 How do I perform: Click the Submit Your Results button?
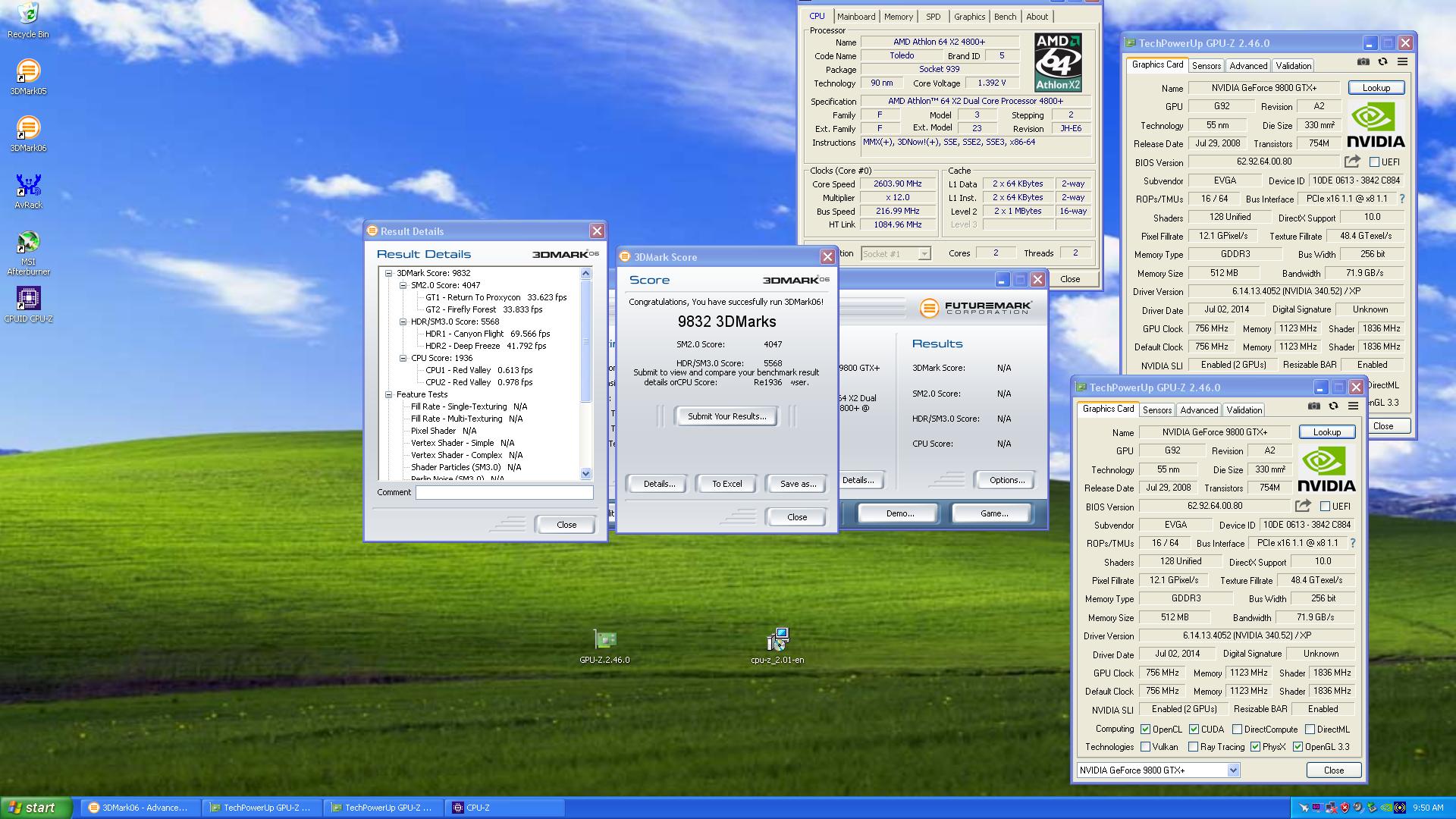pos(726,416)
